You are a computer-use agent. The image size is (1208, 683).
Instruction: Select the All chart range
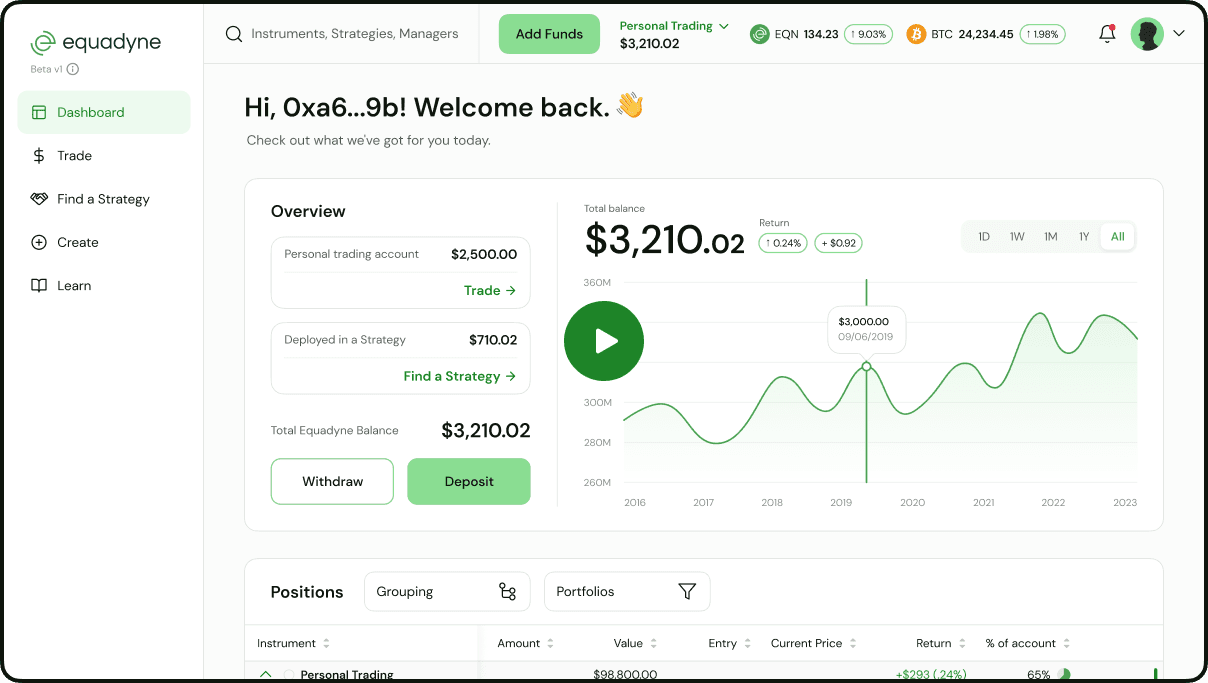point(1118,237)
